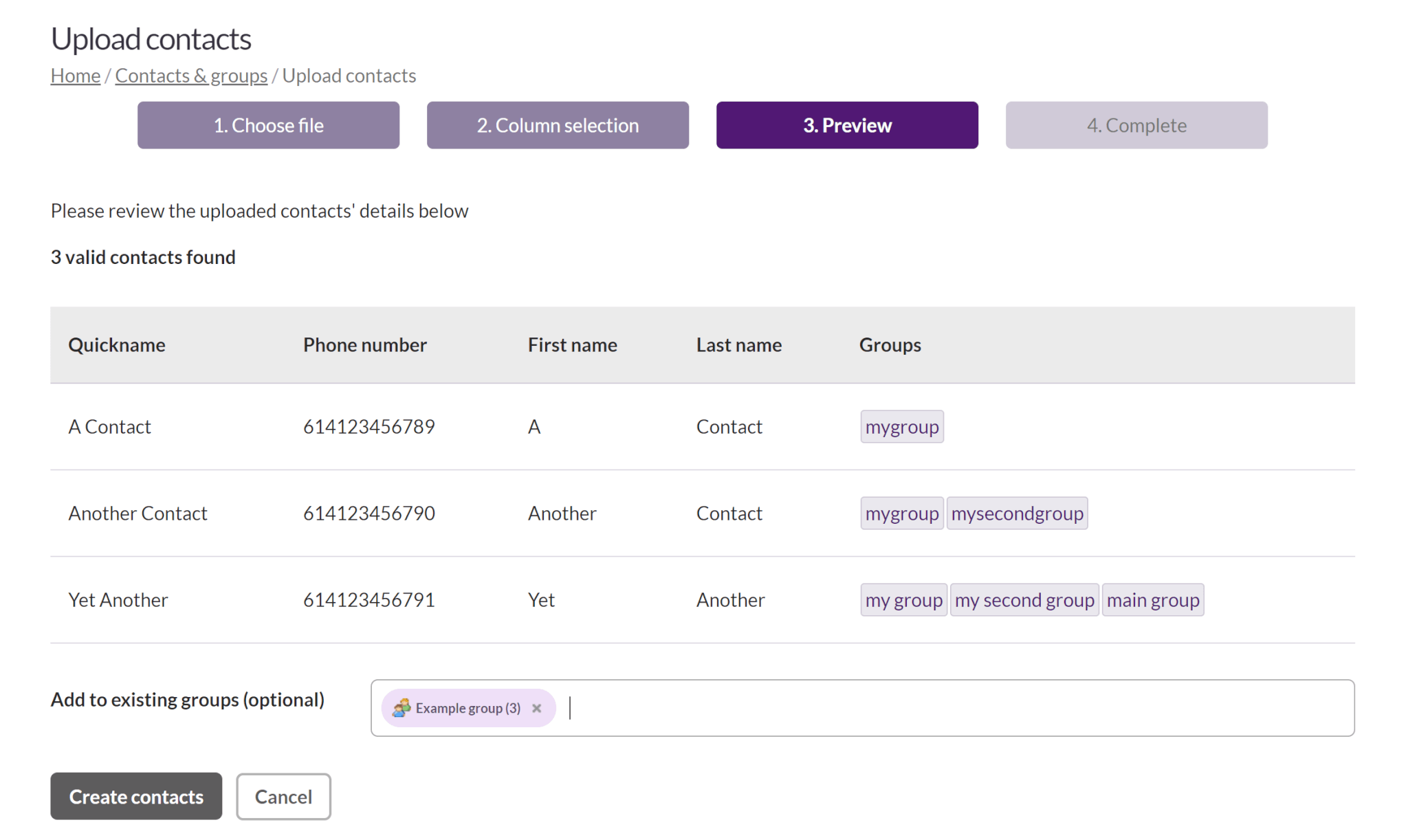Open the Home breadcrumb link
Image resolution: width=1408 pixels, height=840 pixels.
coord(75,75)
